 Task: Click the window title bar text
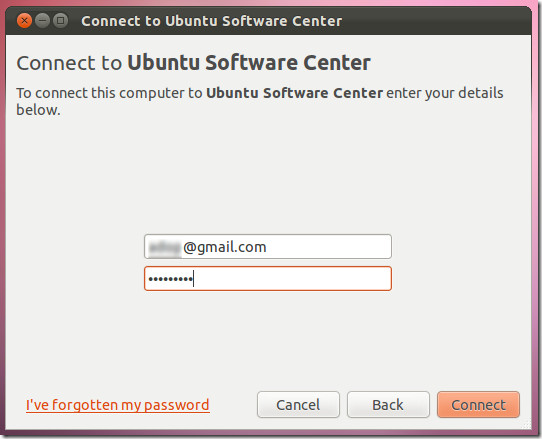click(212, 21)
